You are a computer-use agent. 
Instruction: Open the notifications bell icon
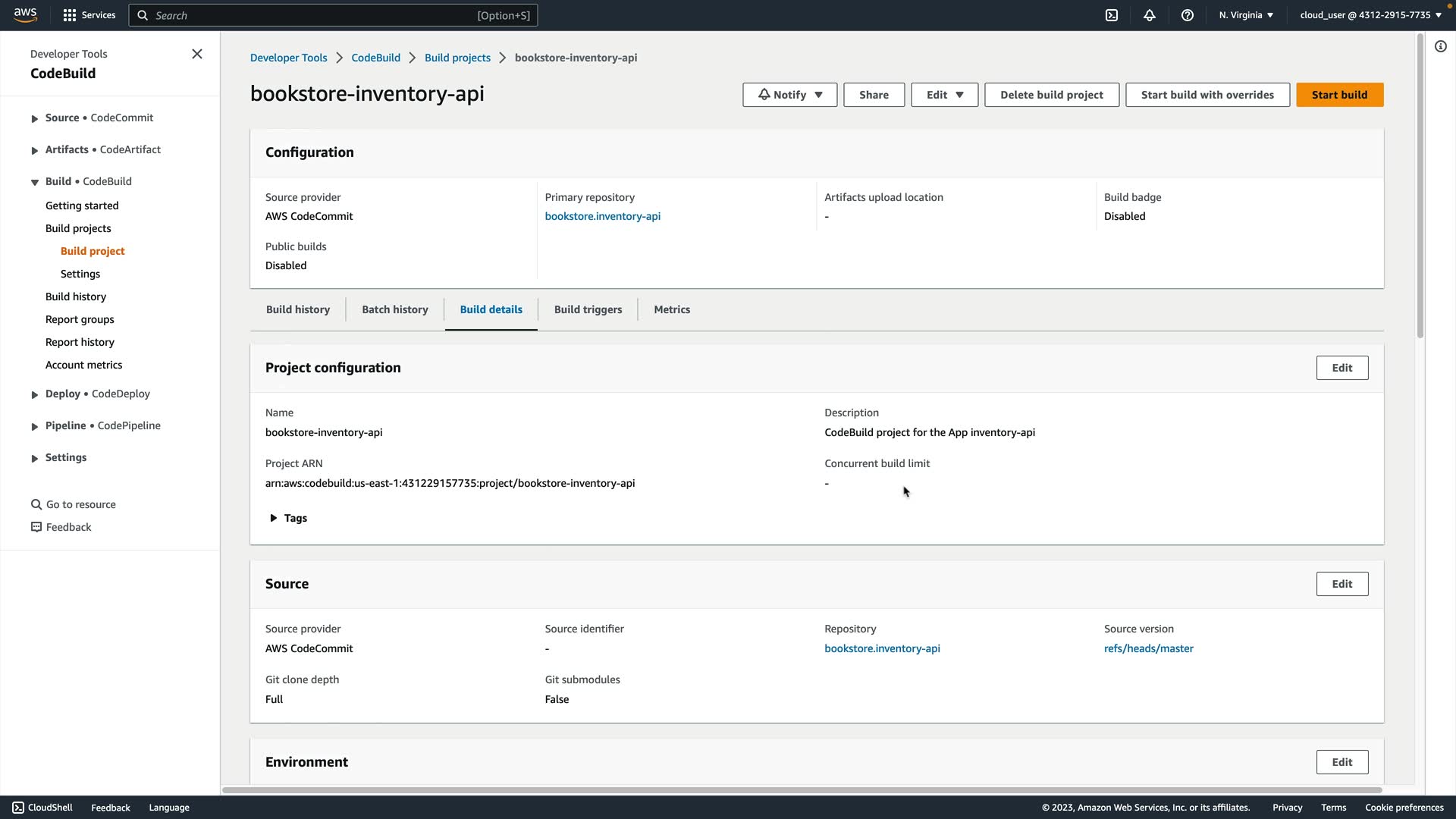point(1150,15)
